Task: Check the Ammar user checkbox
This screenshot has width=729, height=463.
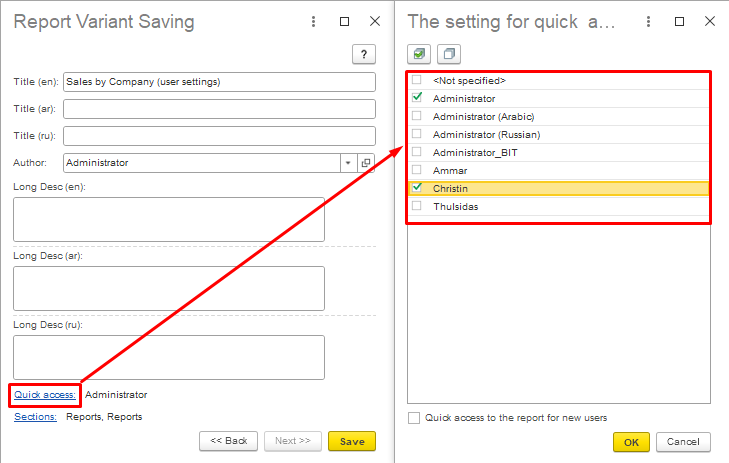Action: pos(417,170)
